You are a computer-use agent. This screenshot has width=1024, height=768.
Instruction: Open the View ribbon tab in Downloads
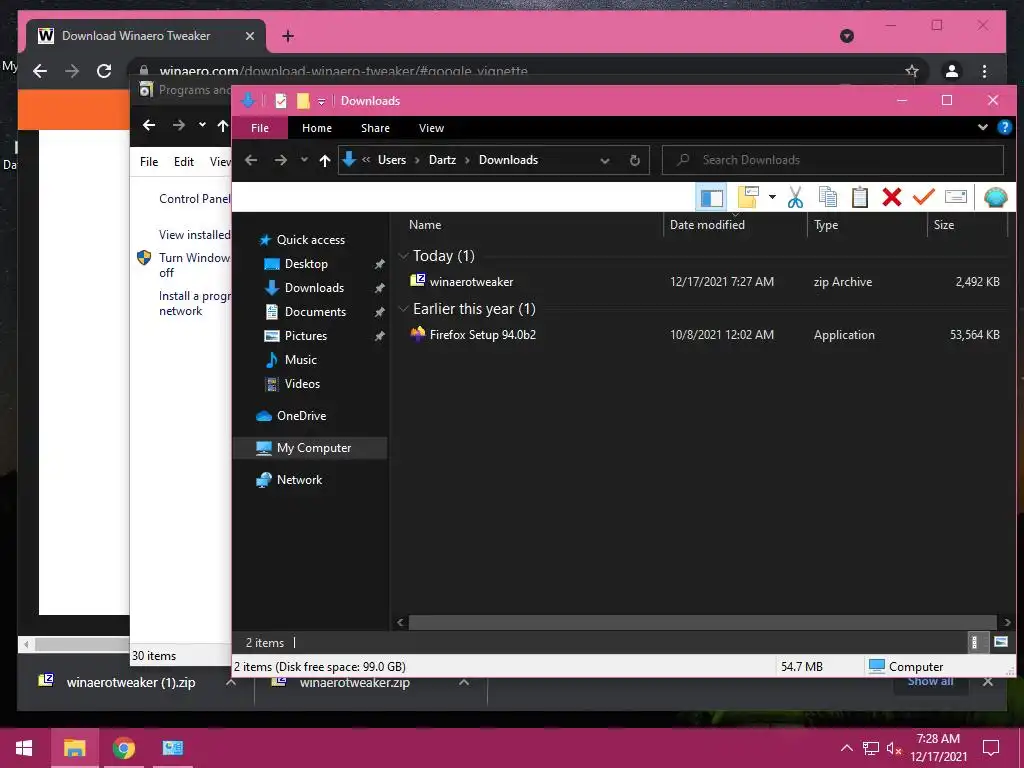pyautogui.click(x=431, y=128)
